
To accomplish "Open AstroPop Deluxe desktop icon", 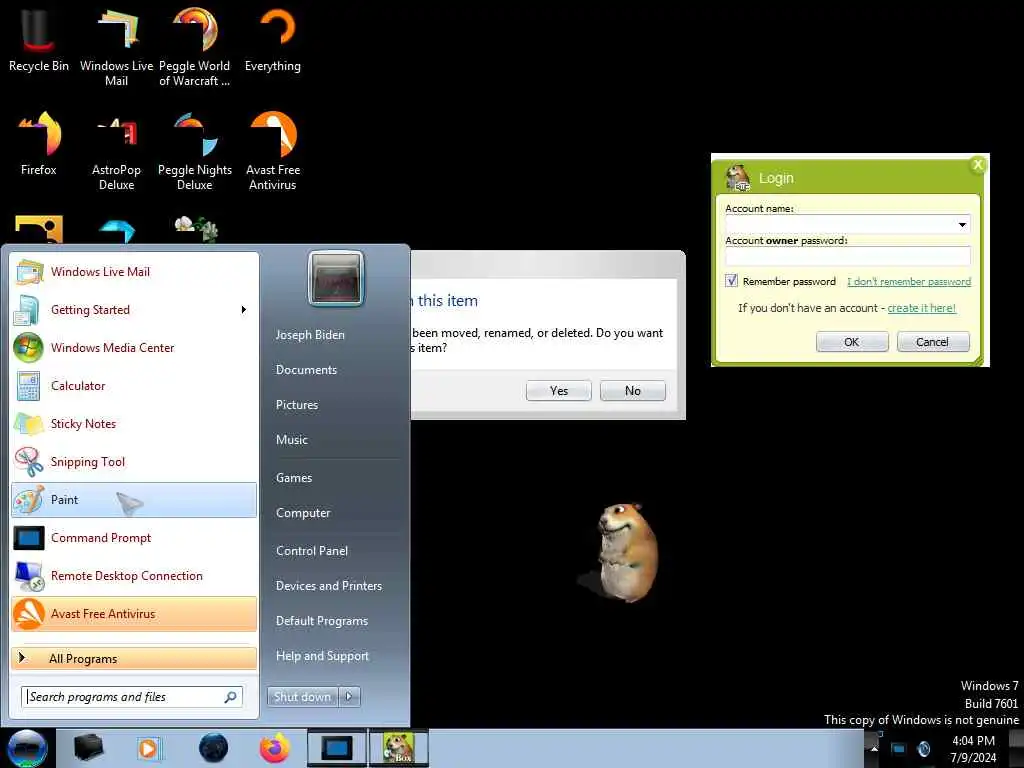I will coord(116,152).
